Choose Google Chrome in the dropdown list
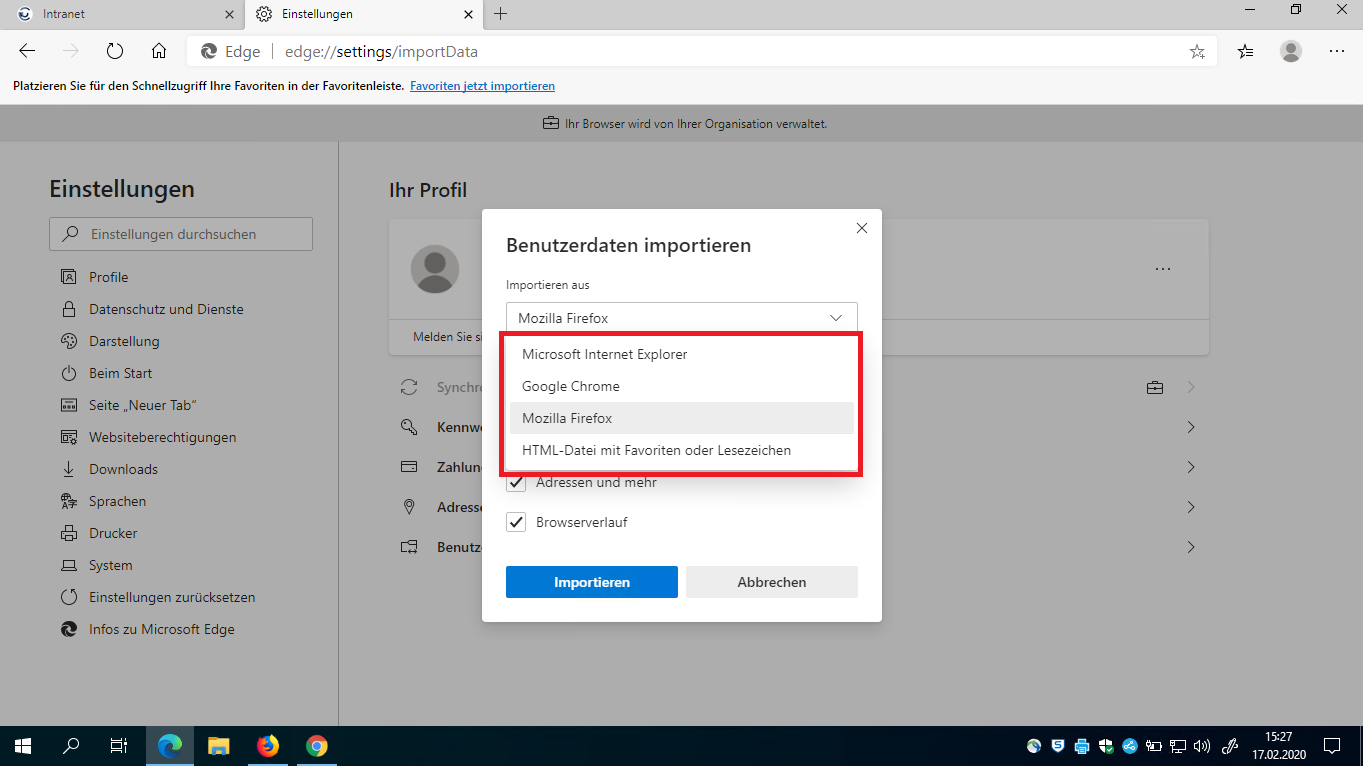The width and height of the screenshot is (1363, 766). 571,386
